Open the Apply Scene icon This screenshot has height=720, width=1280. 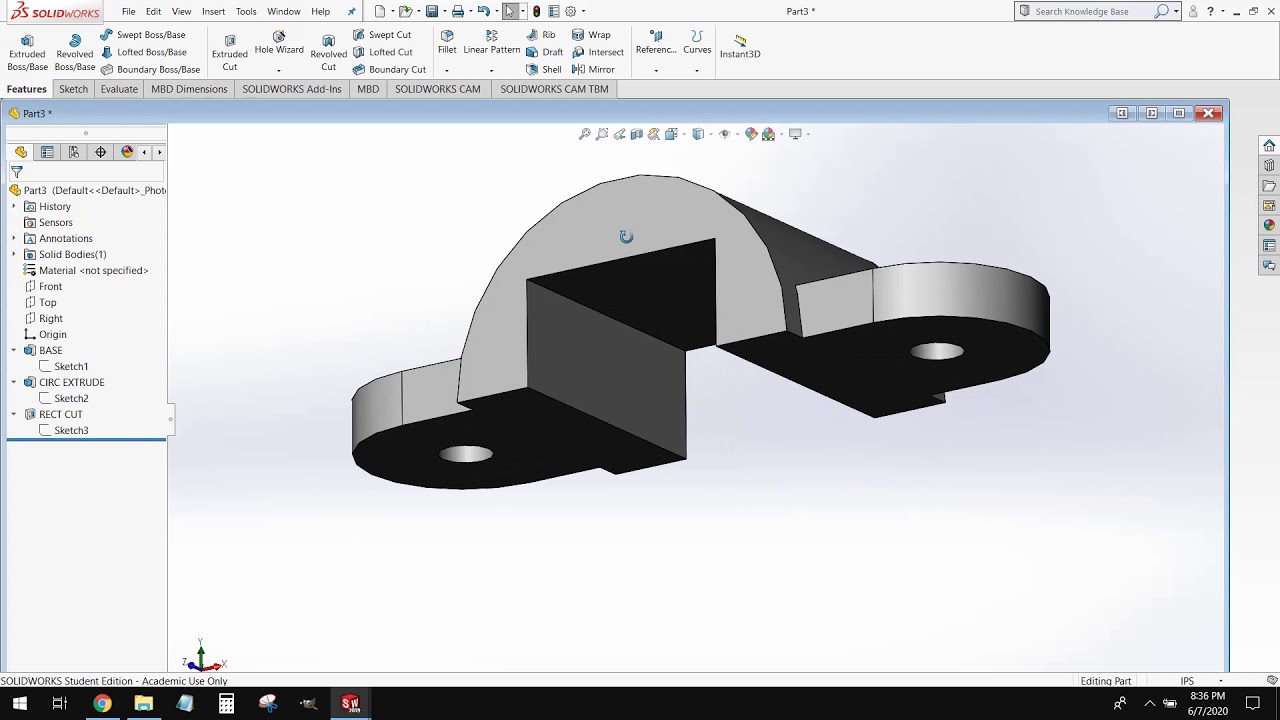768,134
